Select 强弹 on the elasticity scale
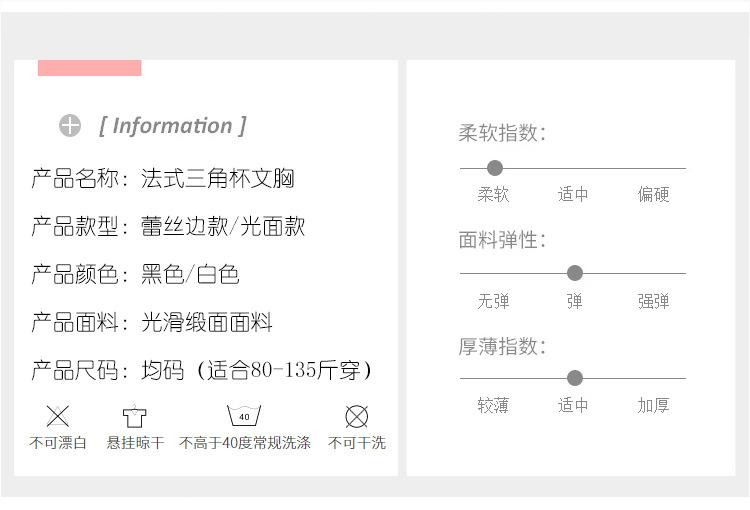 pyautogui.click(x=653, y=301)
